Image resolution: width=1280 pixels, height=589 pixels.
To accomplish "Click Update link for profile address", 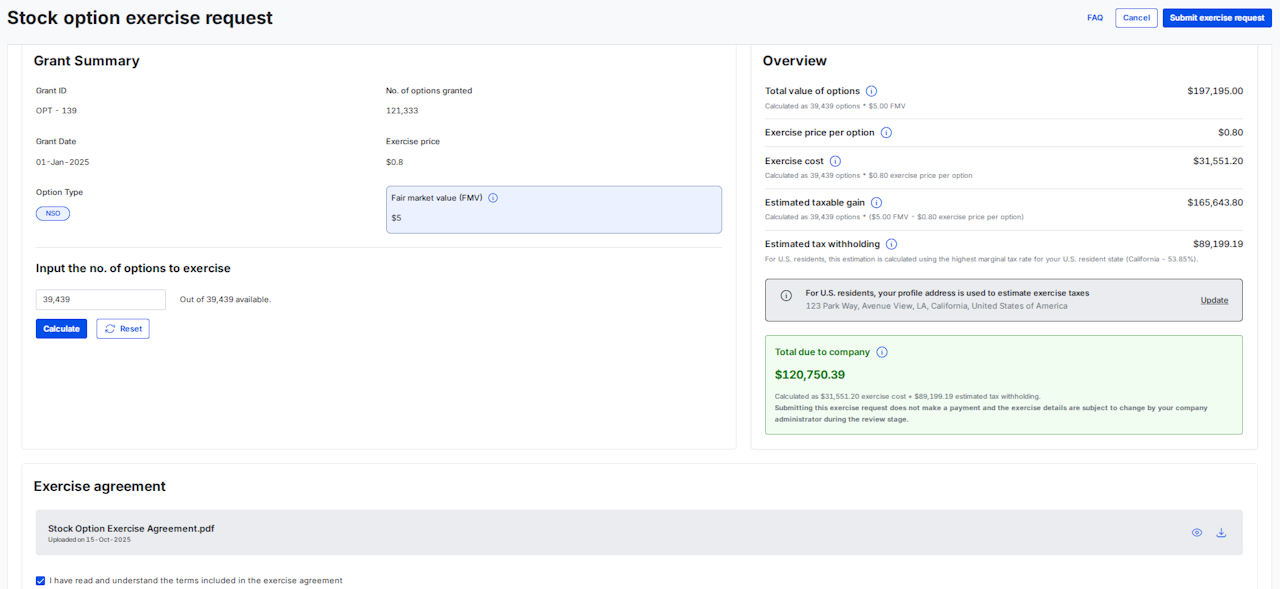I will coord(1214,300).
